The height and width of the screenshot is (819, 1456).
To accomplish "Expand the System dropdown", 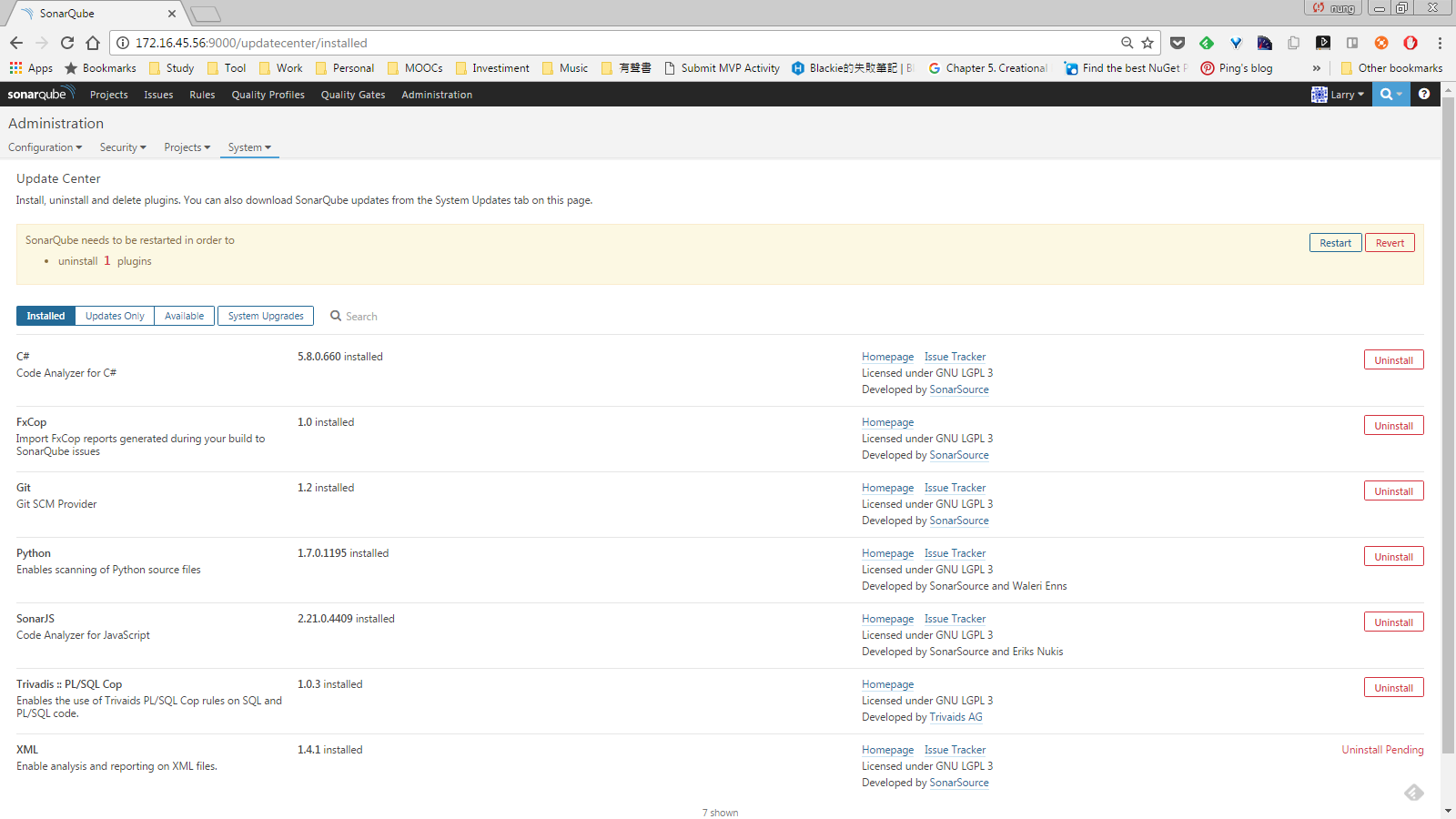I will point(249,147).
